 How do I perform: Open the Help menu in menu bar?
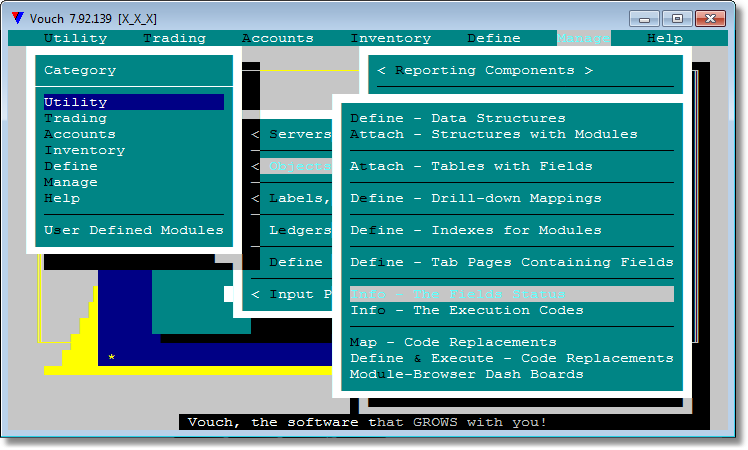click(x=665, y=38)
